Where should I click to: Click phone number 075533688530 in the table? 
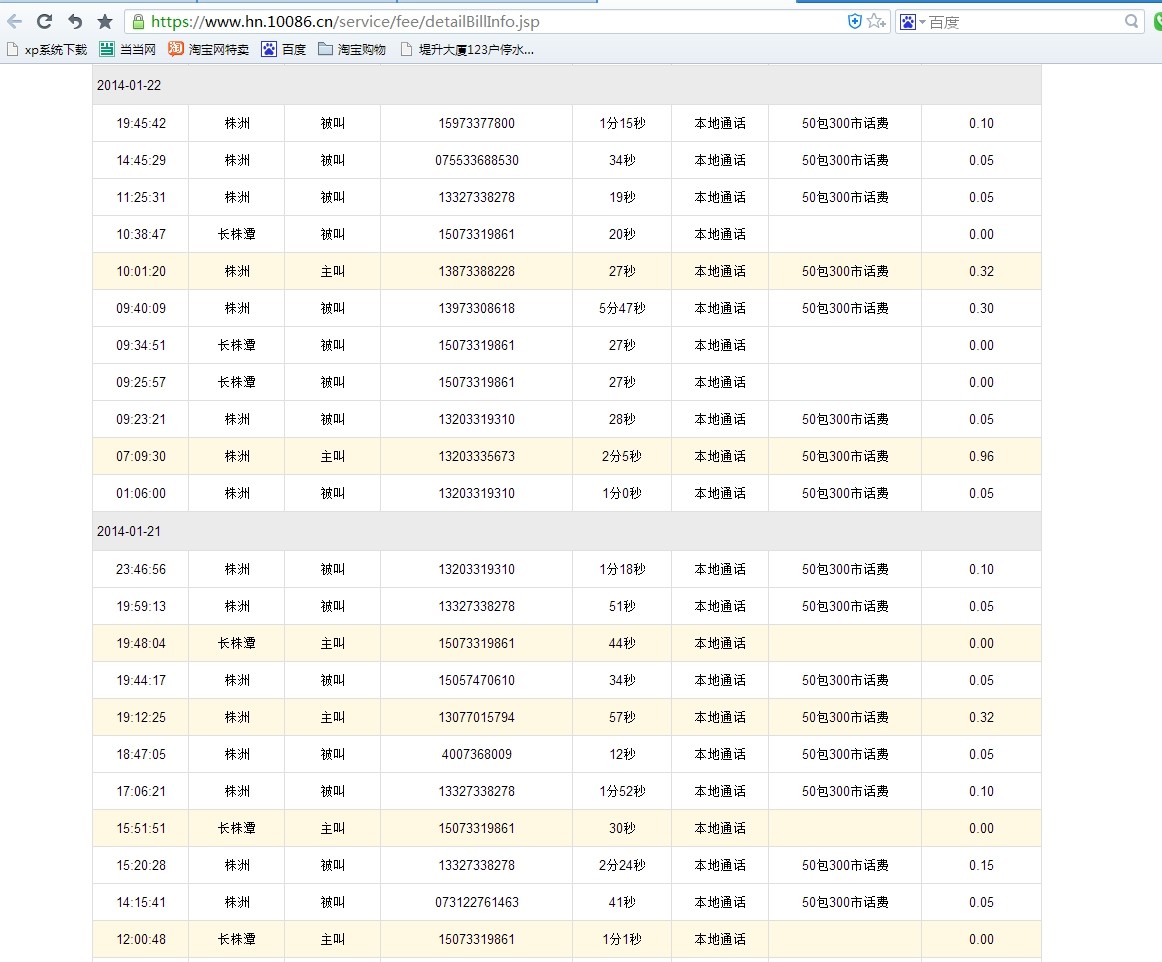pos(477,161)
